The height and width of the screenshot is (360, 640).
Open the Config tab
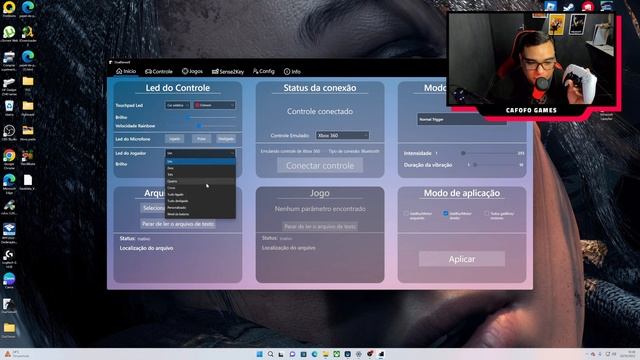pyautogui.click(x=264, y=71)
